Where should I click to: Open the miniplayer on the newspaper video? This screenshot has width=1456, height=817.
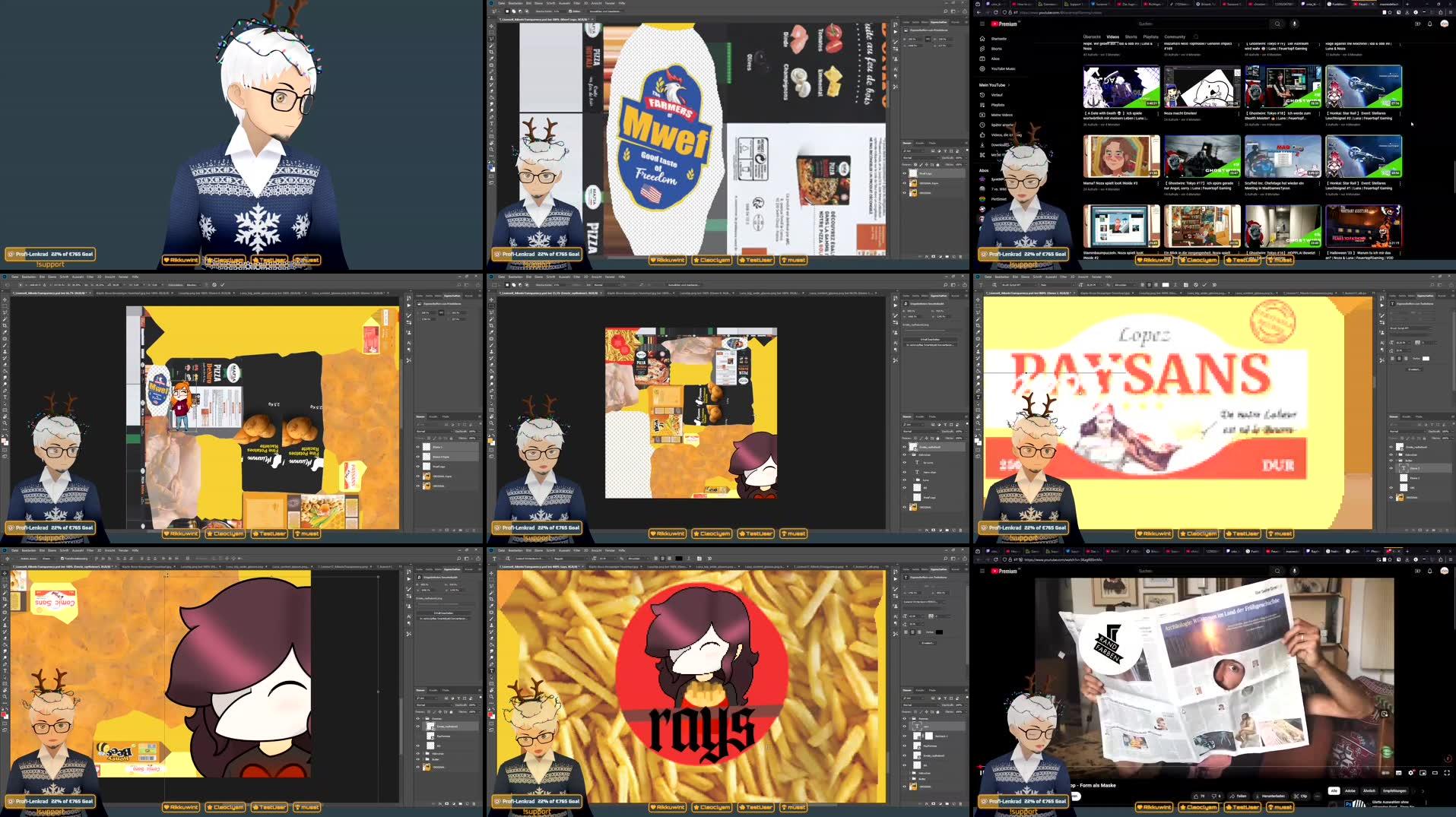1423,772
